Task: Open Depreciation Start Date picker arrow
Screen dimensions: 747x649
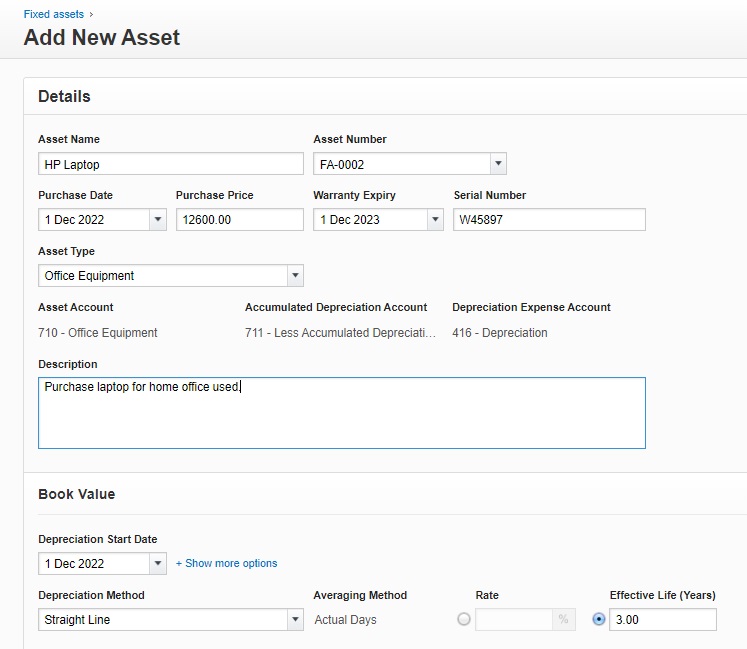Action: pyautogui.click(x=158, y=564)
